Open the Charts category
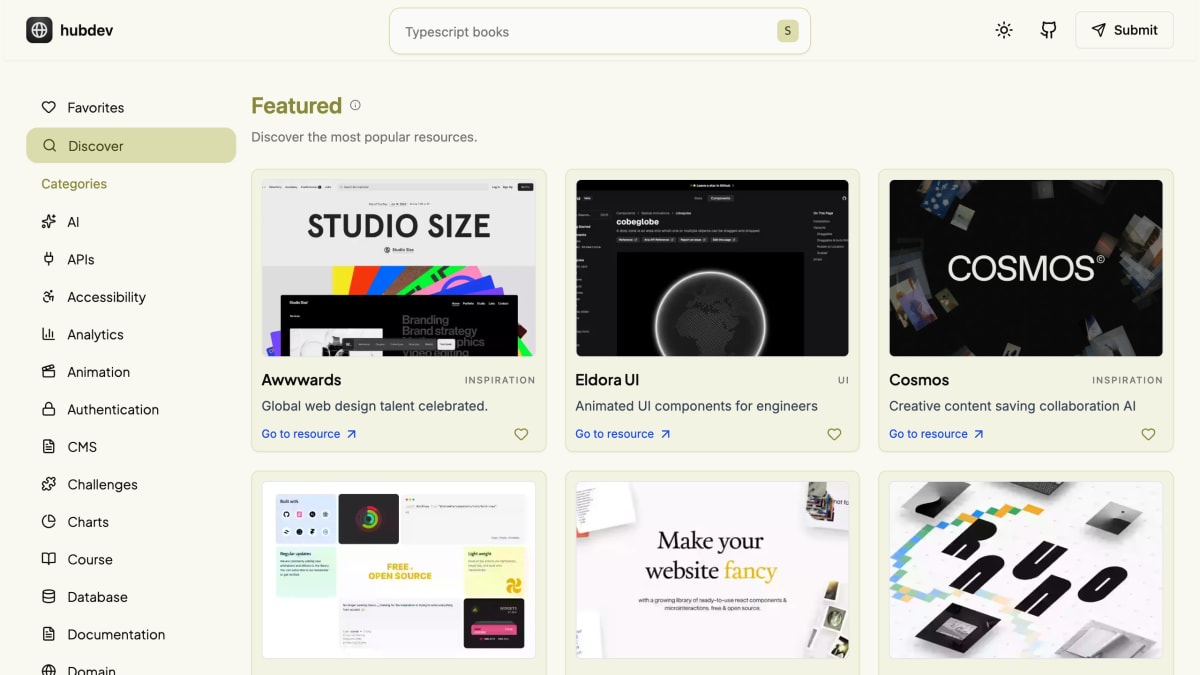 pyautogui.click(x=131, y=522)
